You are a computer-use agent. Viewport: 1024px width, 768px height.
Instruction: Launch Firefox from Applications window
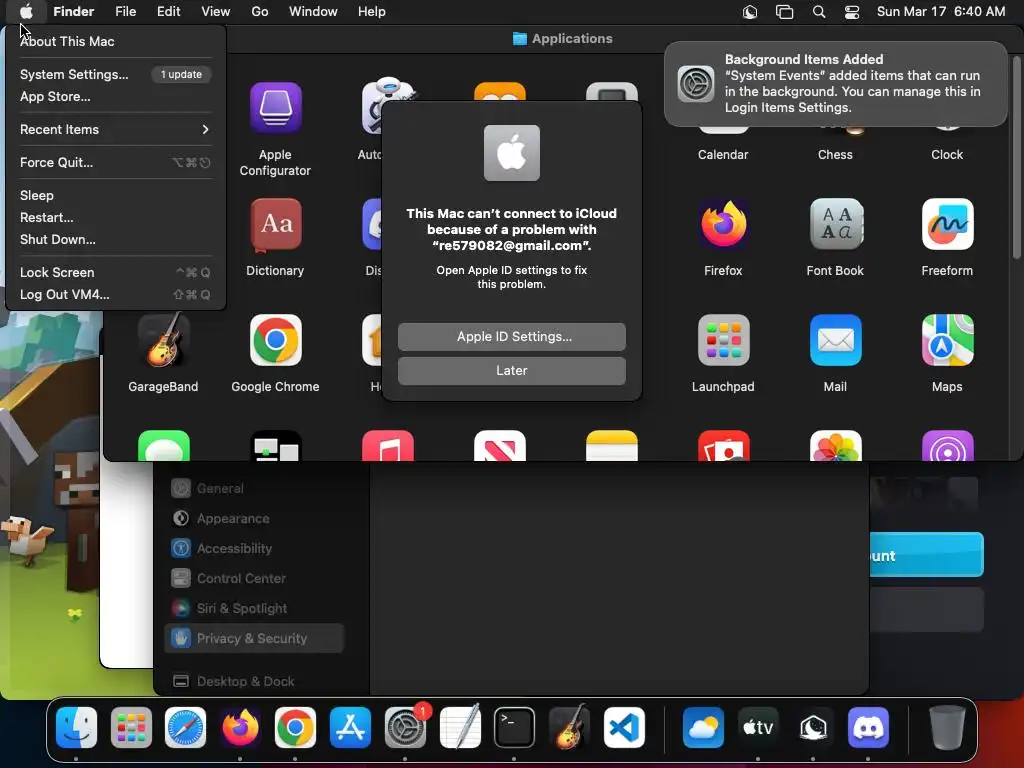pyautogui.click(x=723, y=224)
